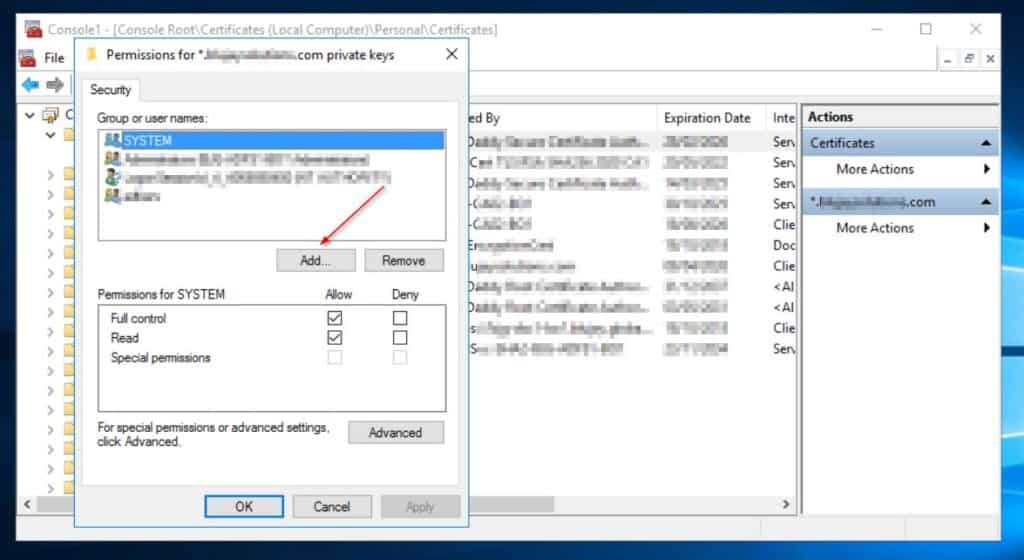1024x560 pixels.
Task: Click the Console Root folder icon
Action: [50, 116]
